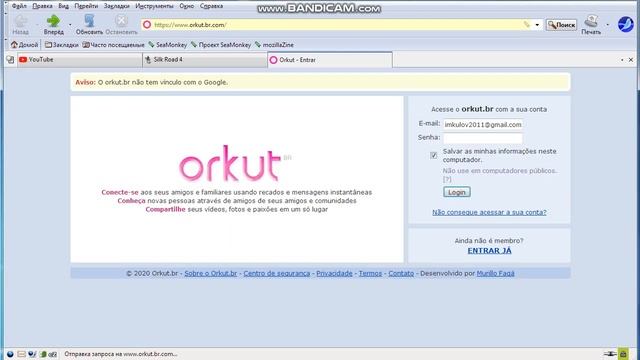Click the Печать (Print) printer icon

(x=591, y=21)
